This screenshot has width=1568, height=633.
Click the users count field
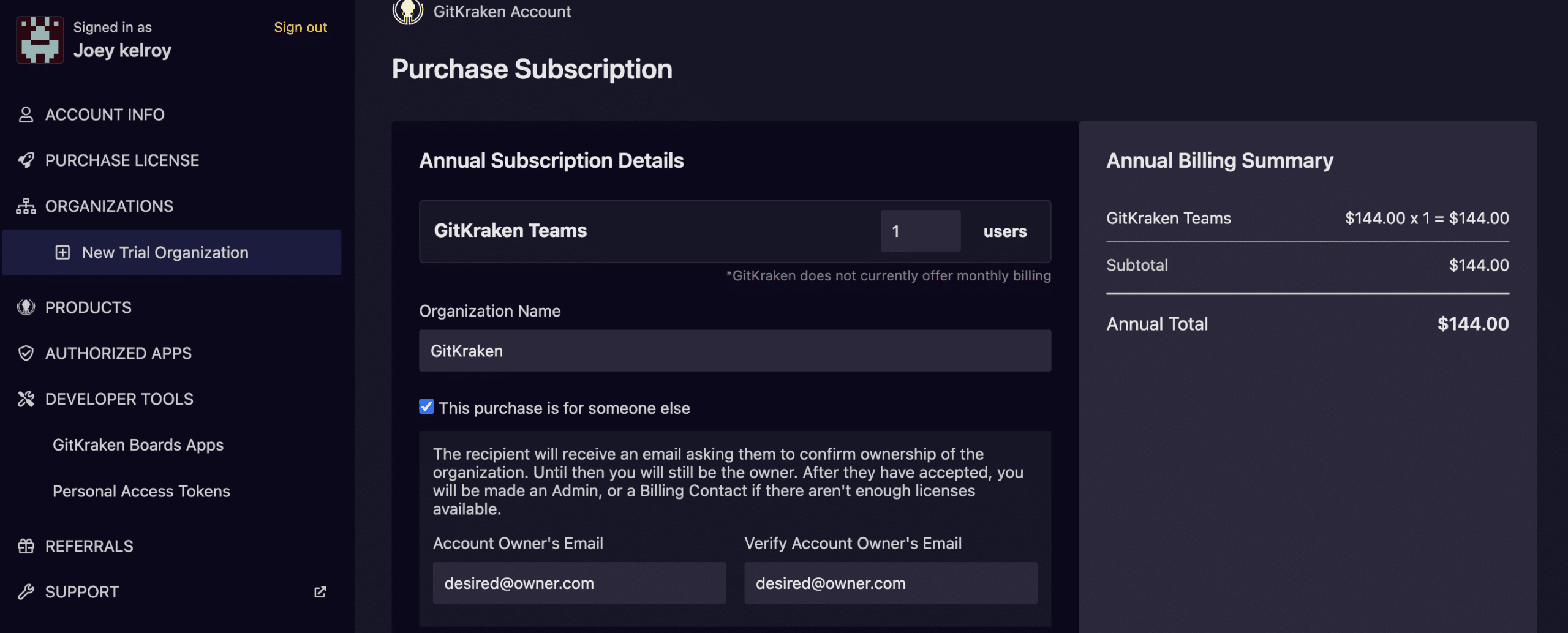click(919, 231)
